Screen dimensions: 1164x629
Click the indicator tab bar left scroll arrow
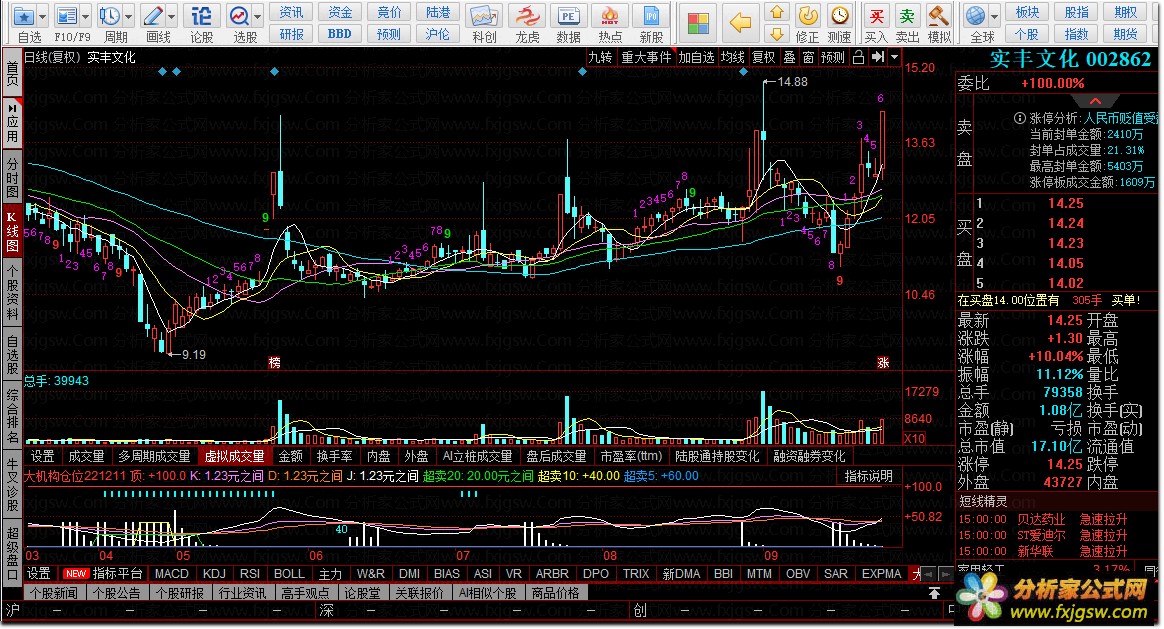929,574
